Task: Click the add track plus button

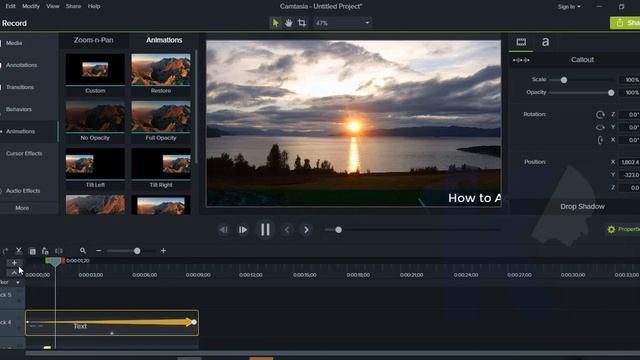Action: tap(14, 263)
